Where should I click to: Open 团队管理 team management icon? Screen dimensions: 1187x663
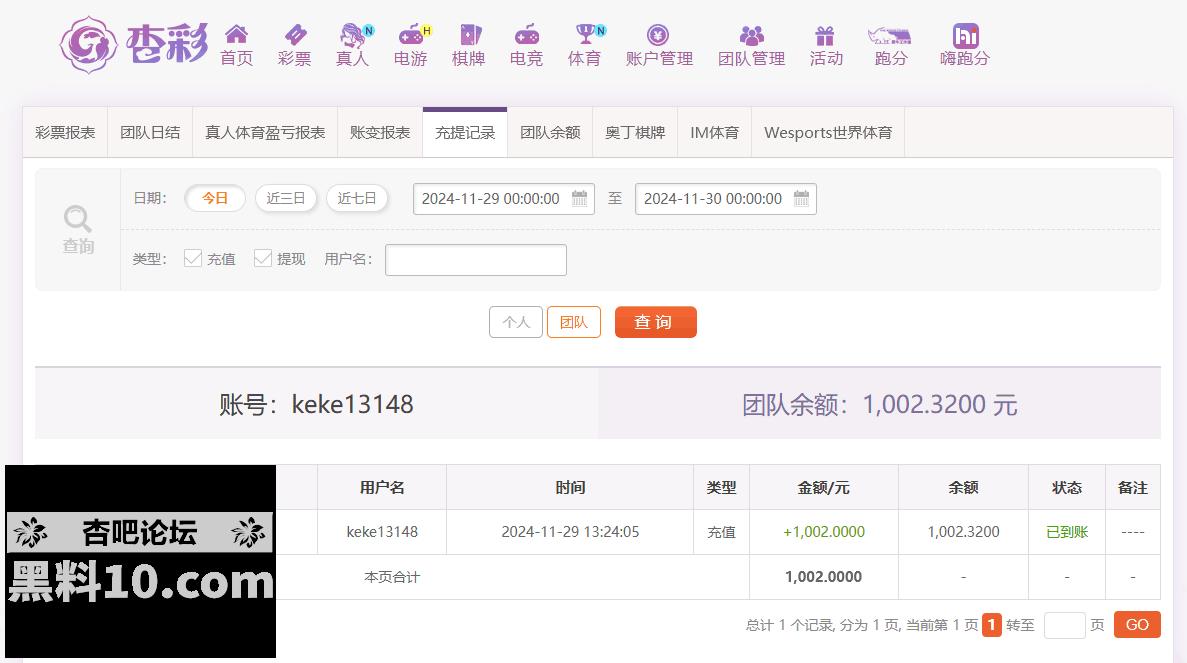751,36
